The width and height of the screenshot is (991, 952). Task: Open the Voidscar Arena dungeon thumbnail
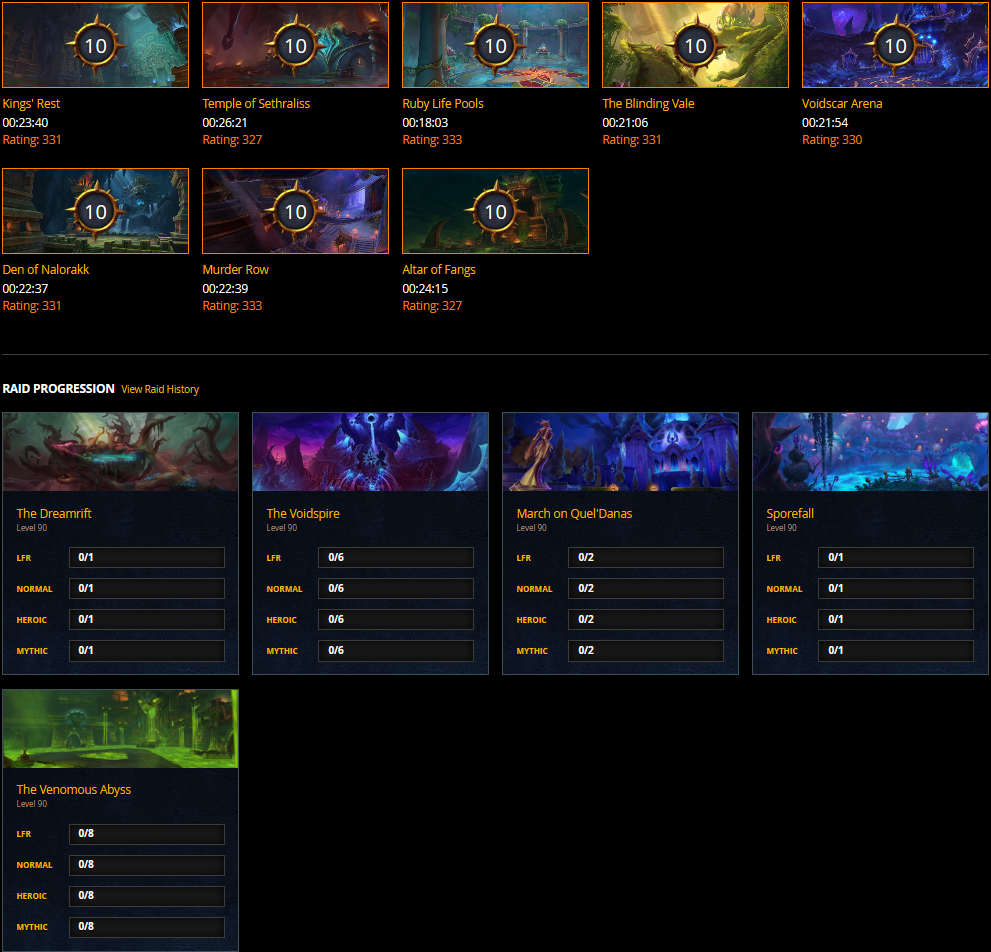[895, 45]
